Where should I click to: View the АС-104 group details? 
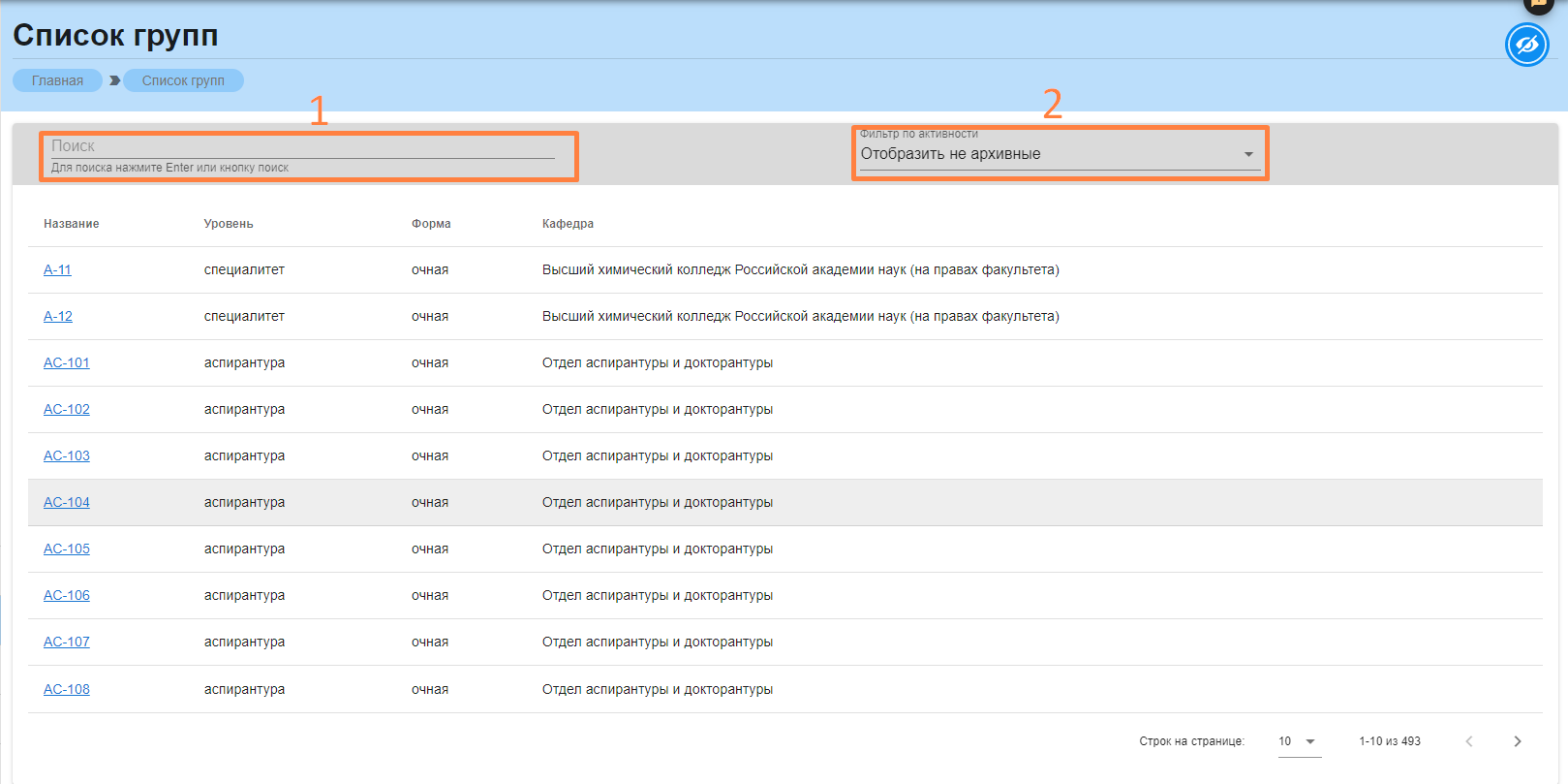click(x=67, y=503)
